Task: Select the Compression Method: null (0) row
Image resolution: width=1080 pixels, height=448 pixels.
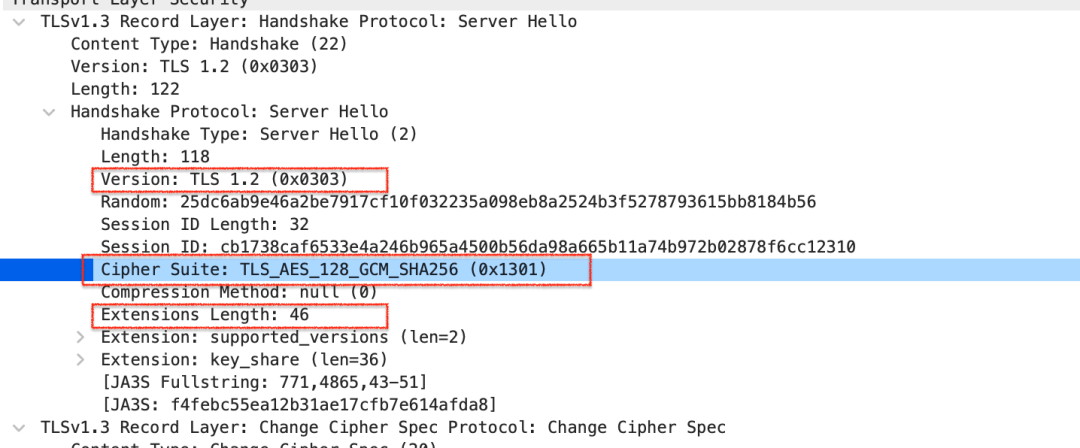Action: pos(239,292)
